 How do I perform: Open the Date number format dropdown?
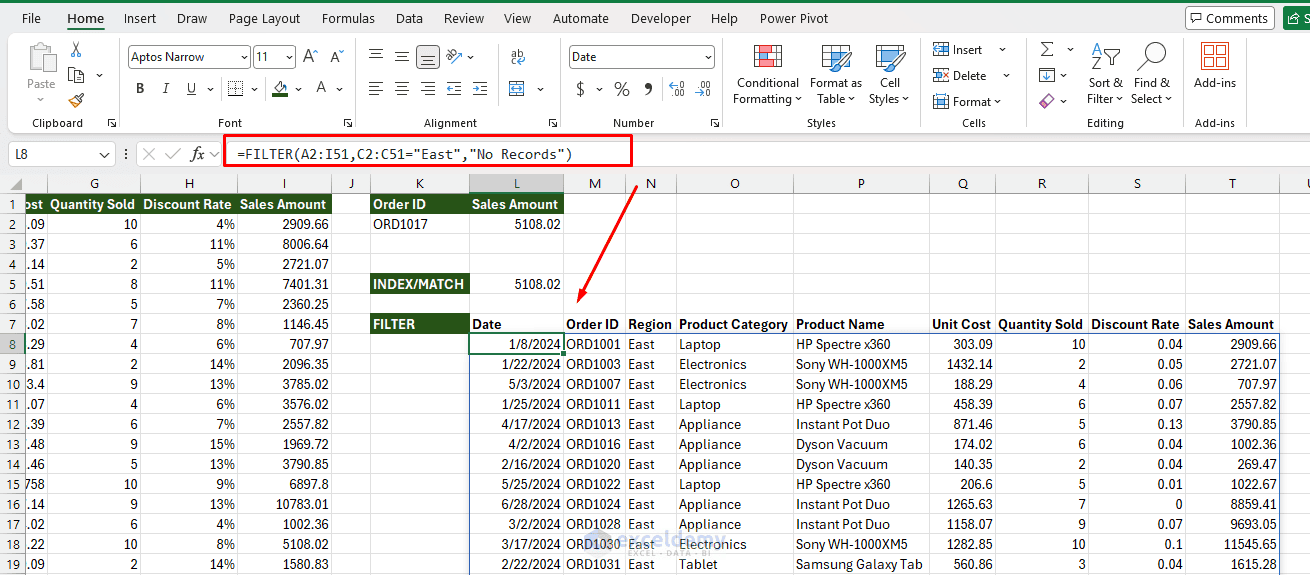pyautogui.click(x=709, y=57)
